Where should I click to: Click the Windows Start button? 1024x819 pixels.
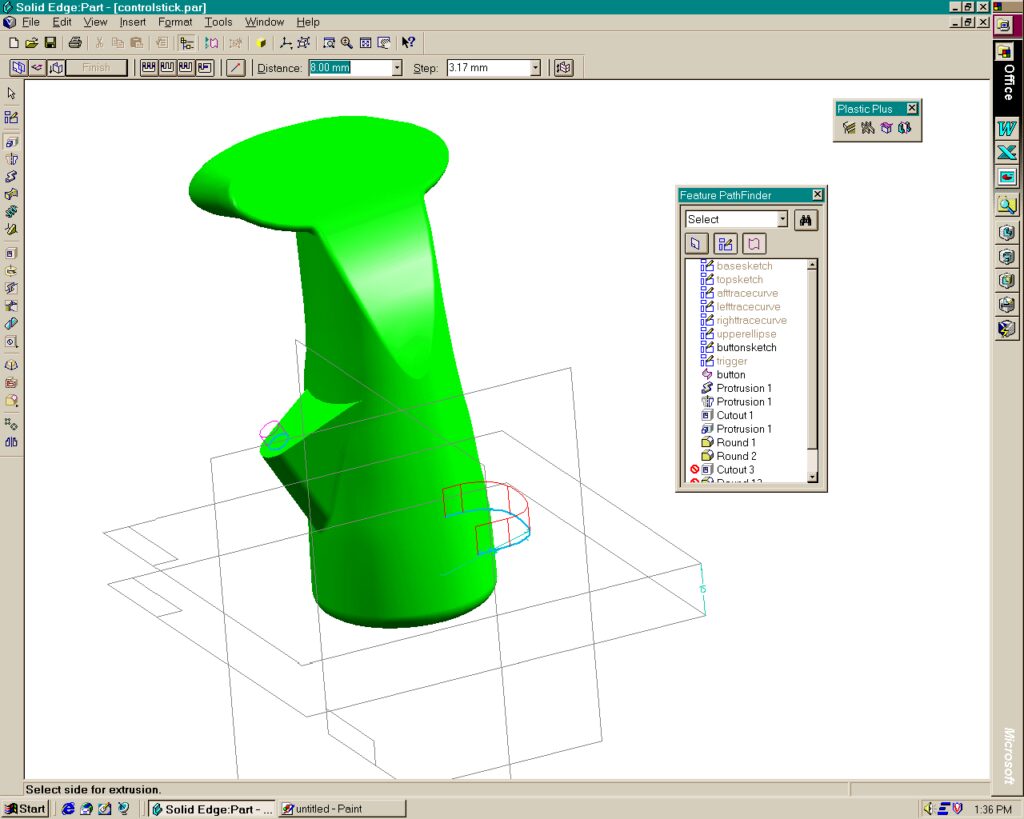click(26, 808)
